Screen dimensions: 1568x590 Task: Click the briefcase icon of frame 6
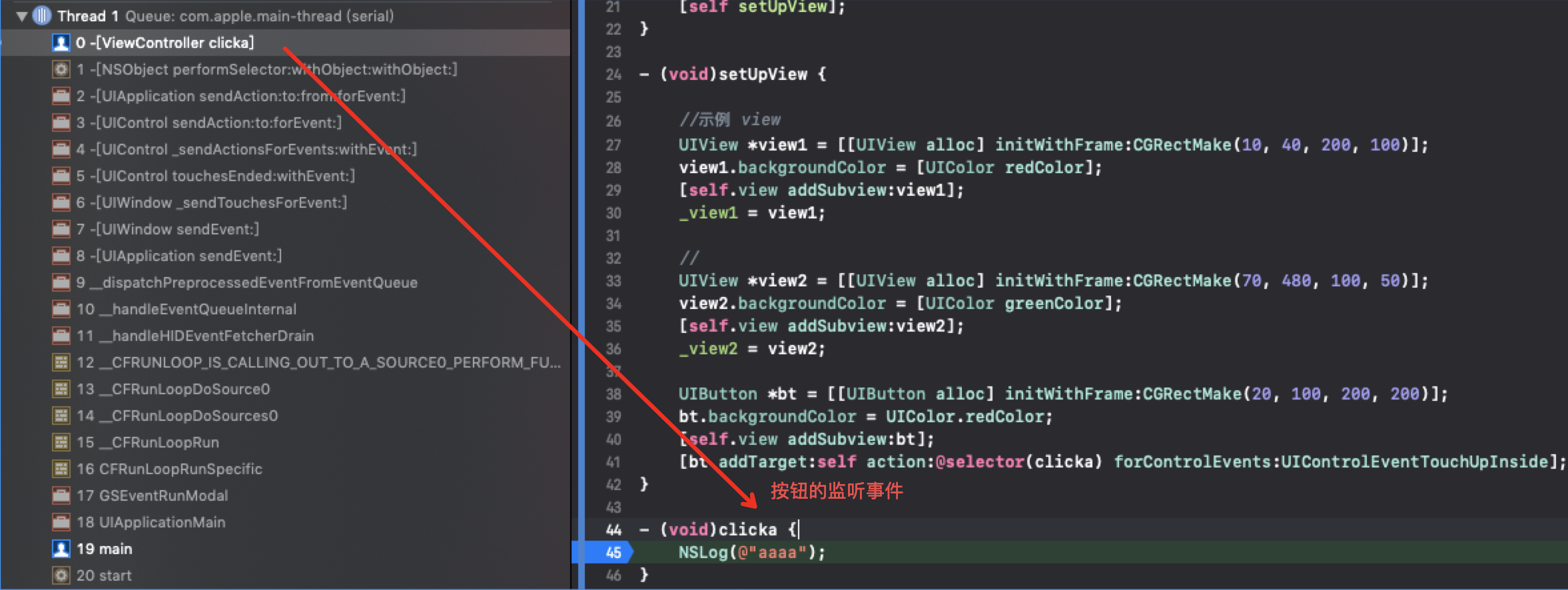(61, 202)
